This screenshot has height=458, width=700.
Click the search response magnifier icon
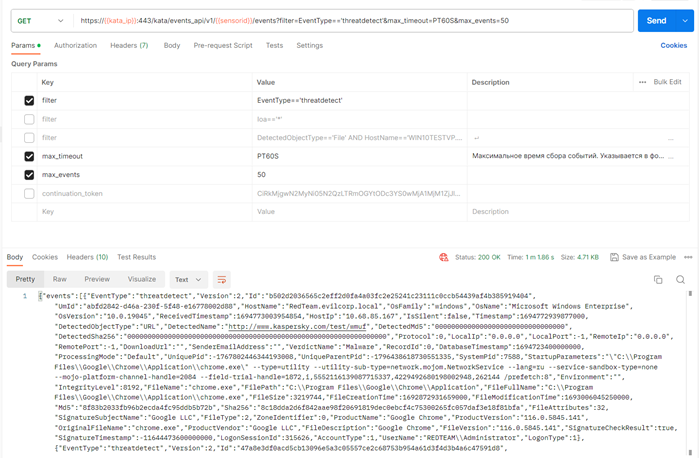click(681, 280)
